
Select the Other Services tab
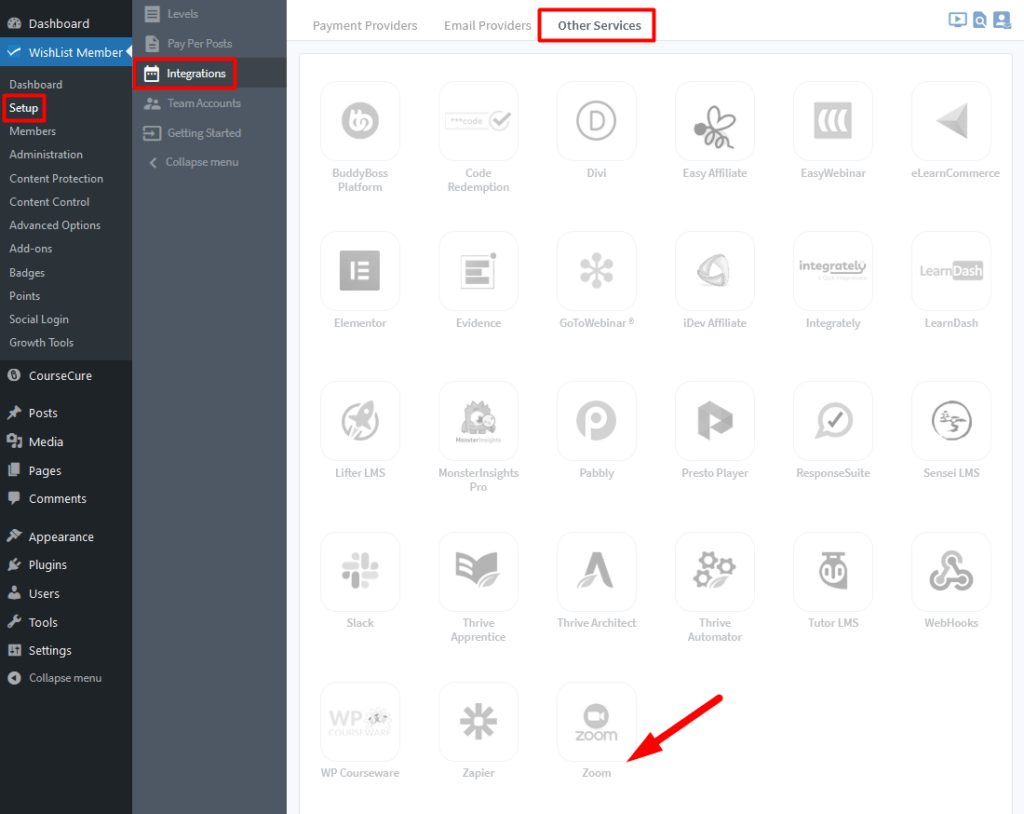(600, 25)
